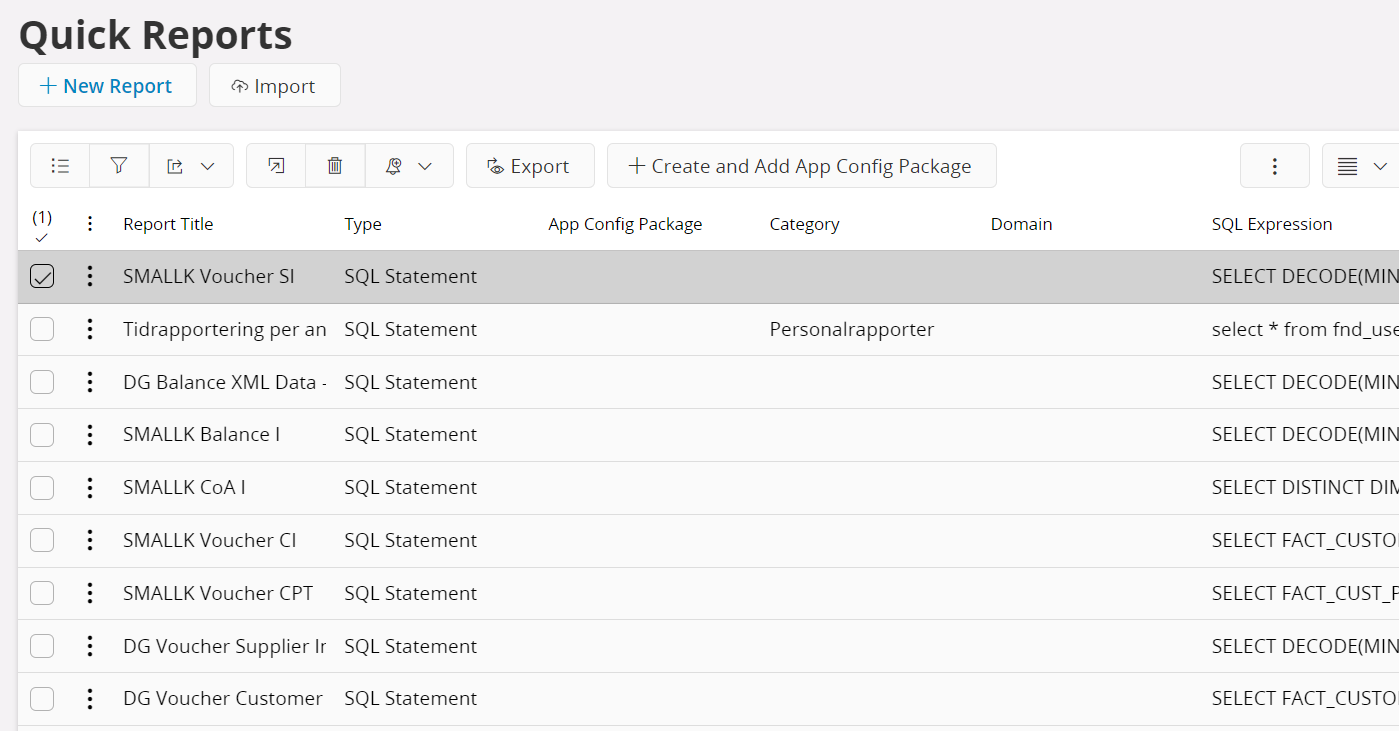Sort by the Report Title column header
Screen dimensions: 1399x731
[x=167, y=223]
